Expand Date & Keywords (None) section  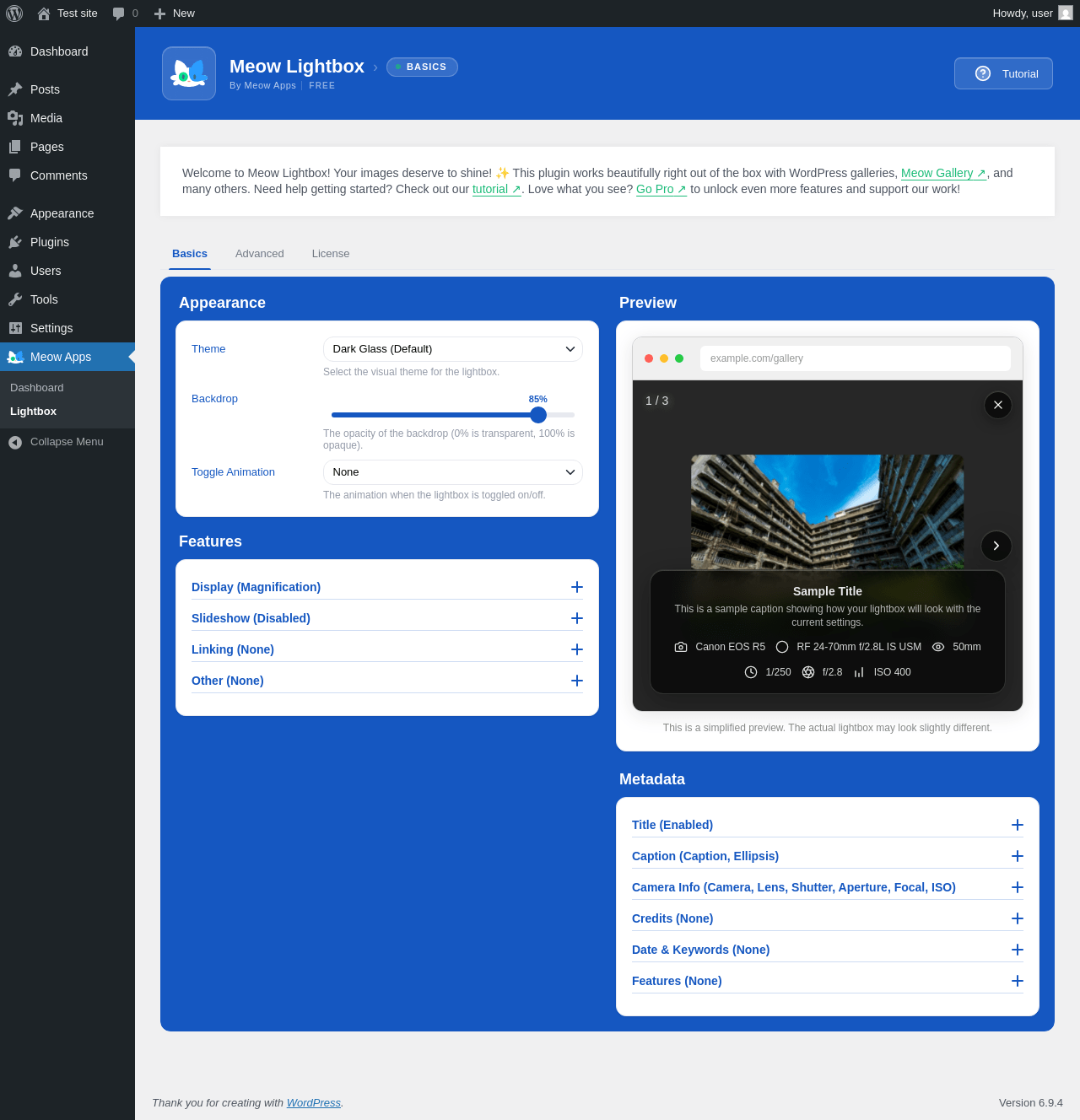click(828, 950)
